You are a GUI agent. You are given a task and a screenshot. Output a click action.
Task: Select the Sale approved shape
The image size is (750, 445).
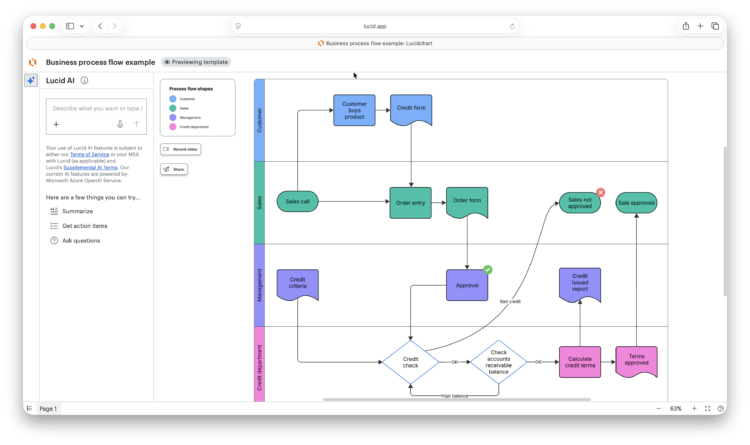click(x=636, y=203)
